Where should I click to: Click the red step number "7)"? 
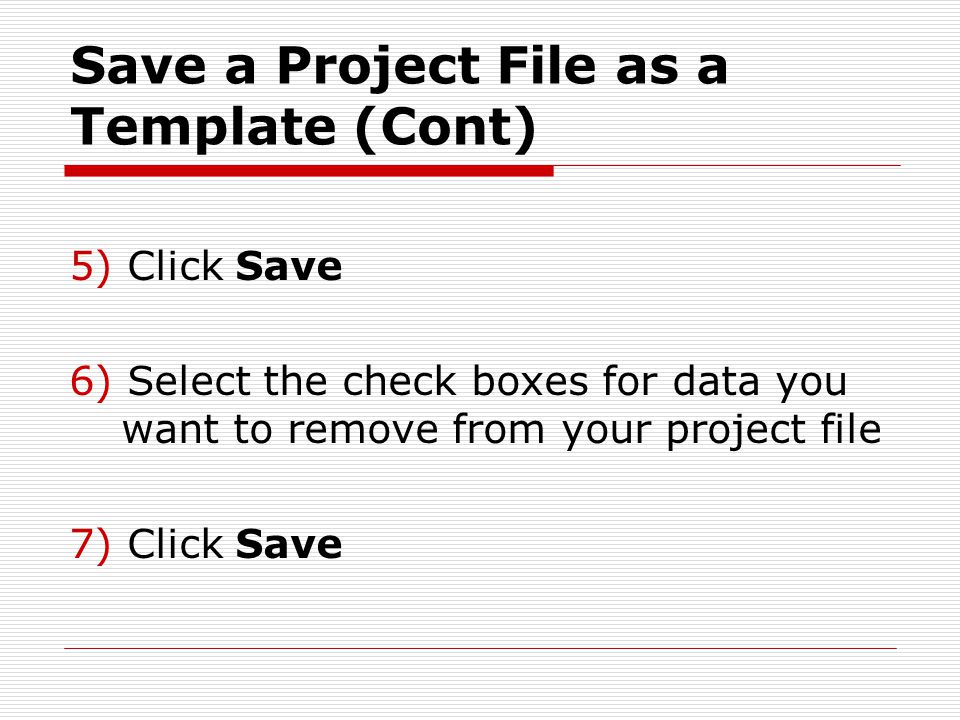pos(91,544)
